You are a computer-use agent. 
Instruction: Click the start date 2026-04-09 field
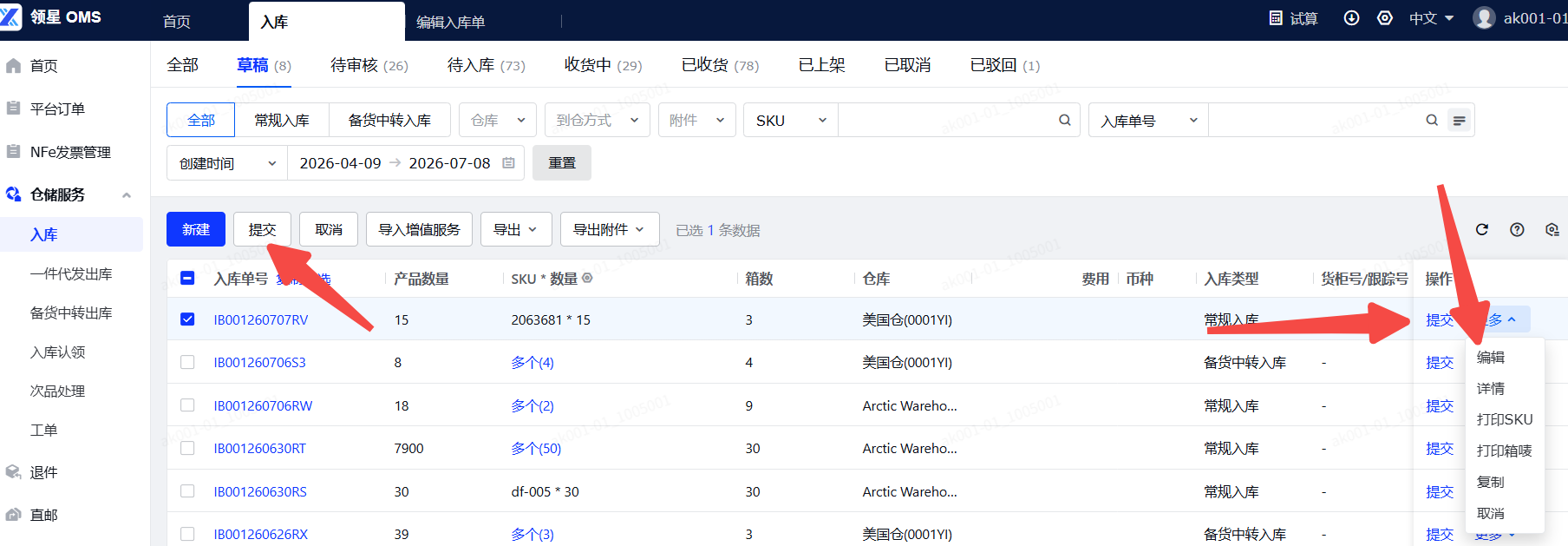[x=340, y=163]
